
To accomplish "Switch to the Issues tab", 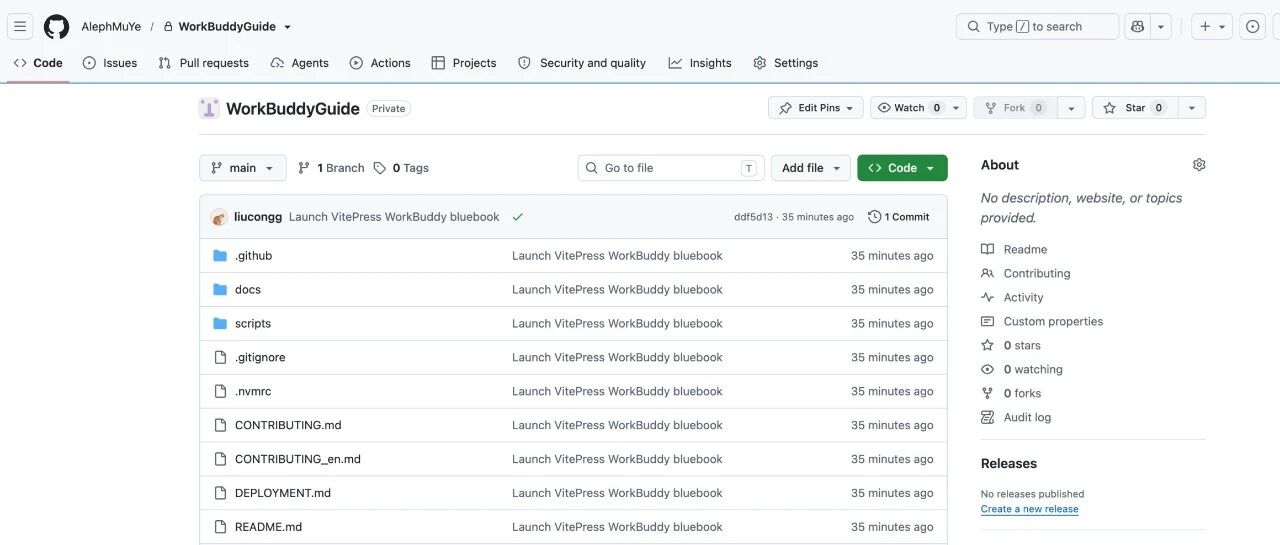I will click(x=110, y=63).
